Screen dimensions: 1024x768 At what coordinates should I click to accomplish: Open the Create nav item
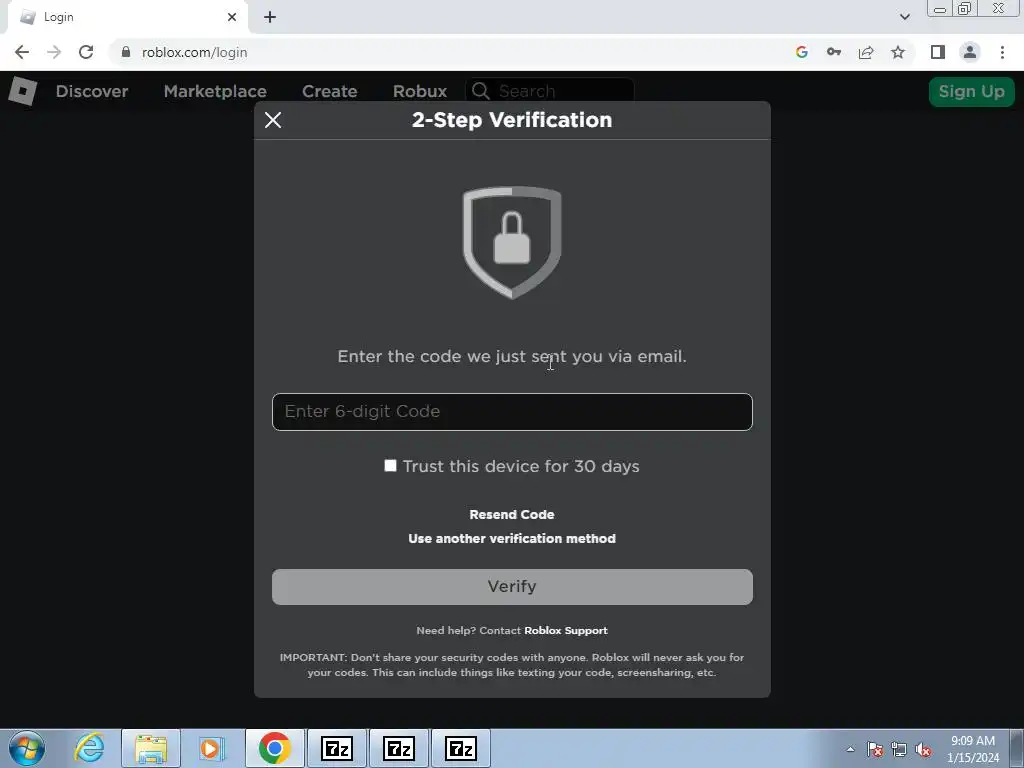pyautogui.click(x=330, y=91)
